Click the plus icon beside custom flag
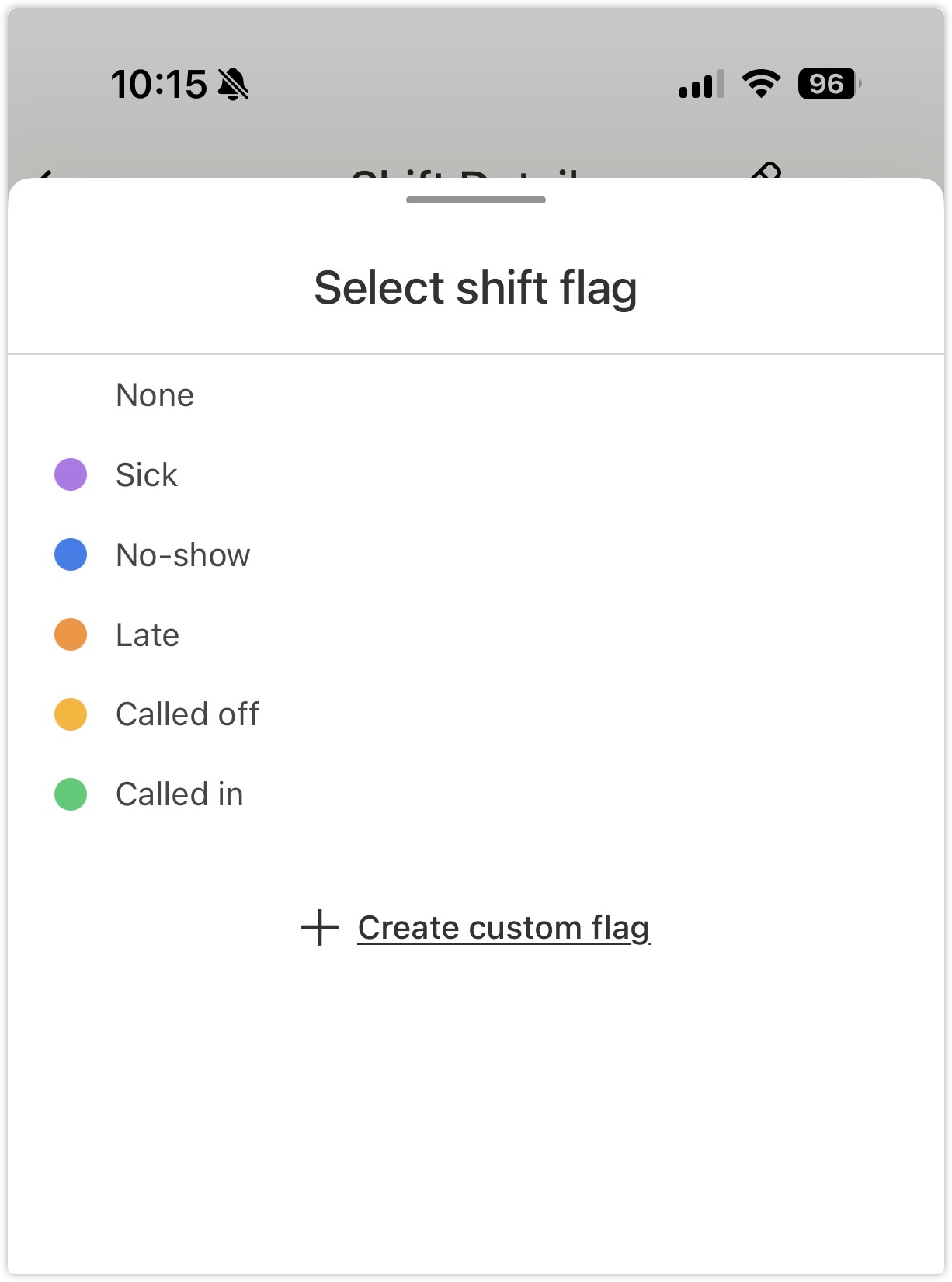Screen dimensions: 952x1282 [x=320, y=927]
